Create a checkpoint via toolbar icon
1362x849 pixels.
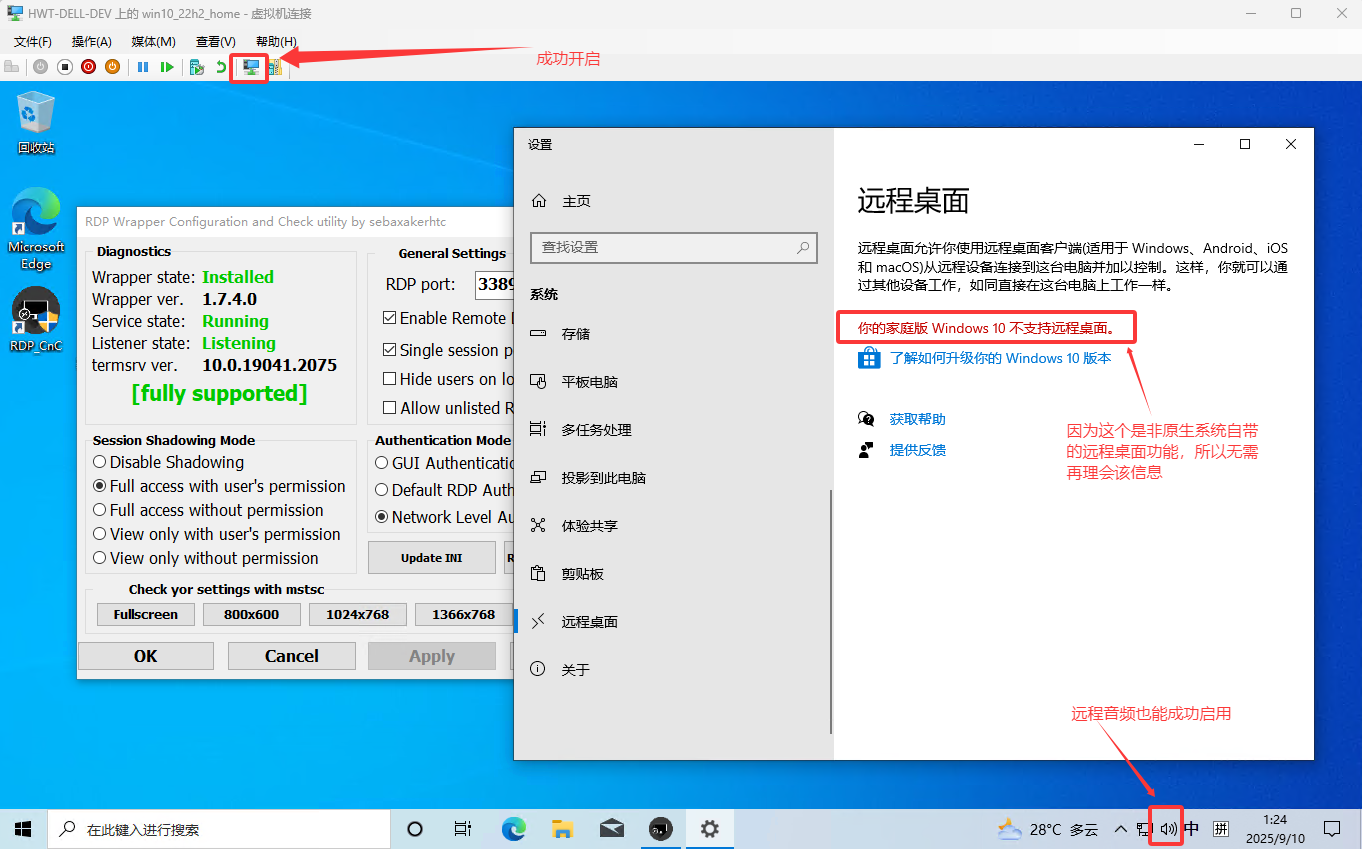[x=197, y=67]
